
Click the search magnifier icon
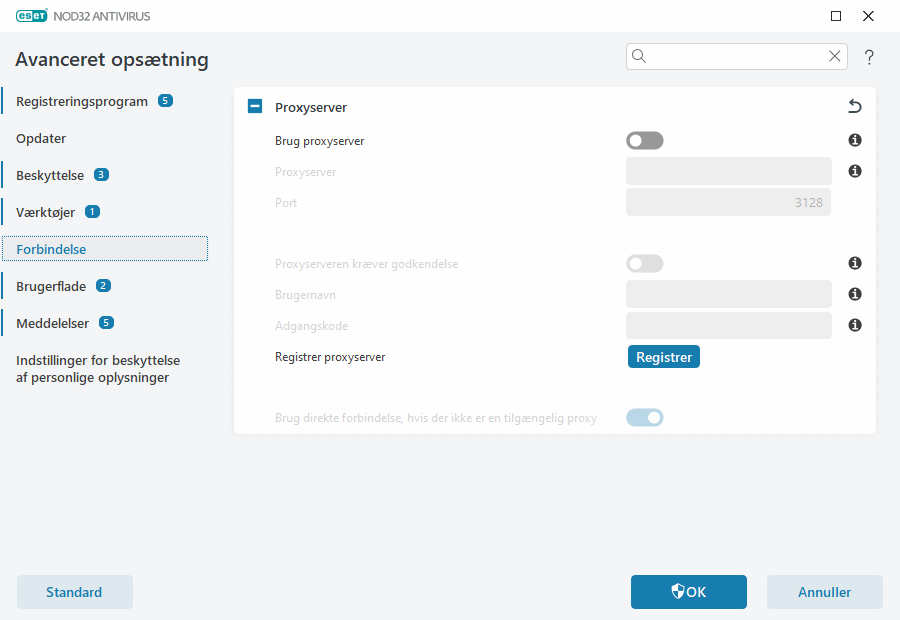click(639, 56)
